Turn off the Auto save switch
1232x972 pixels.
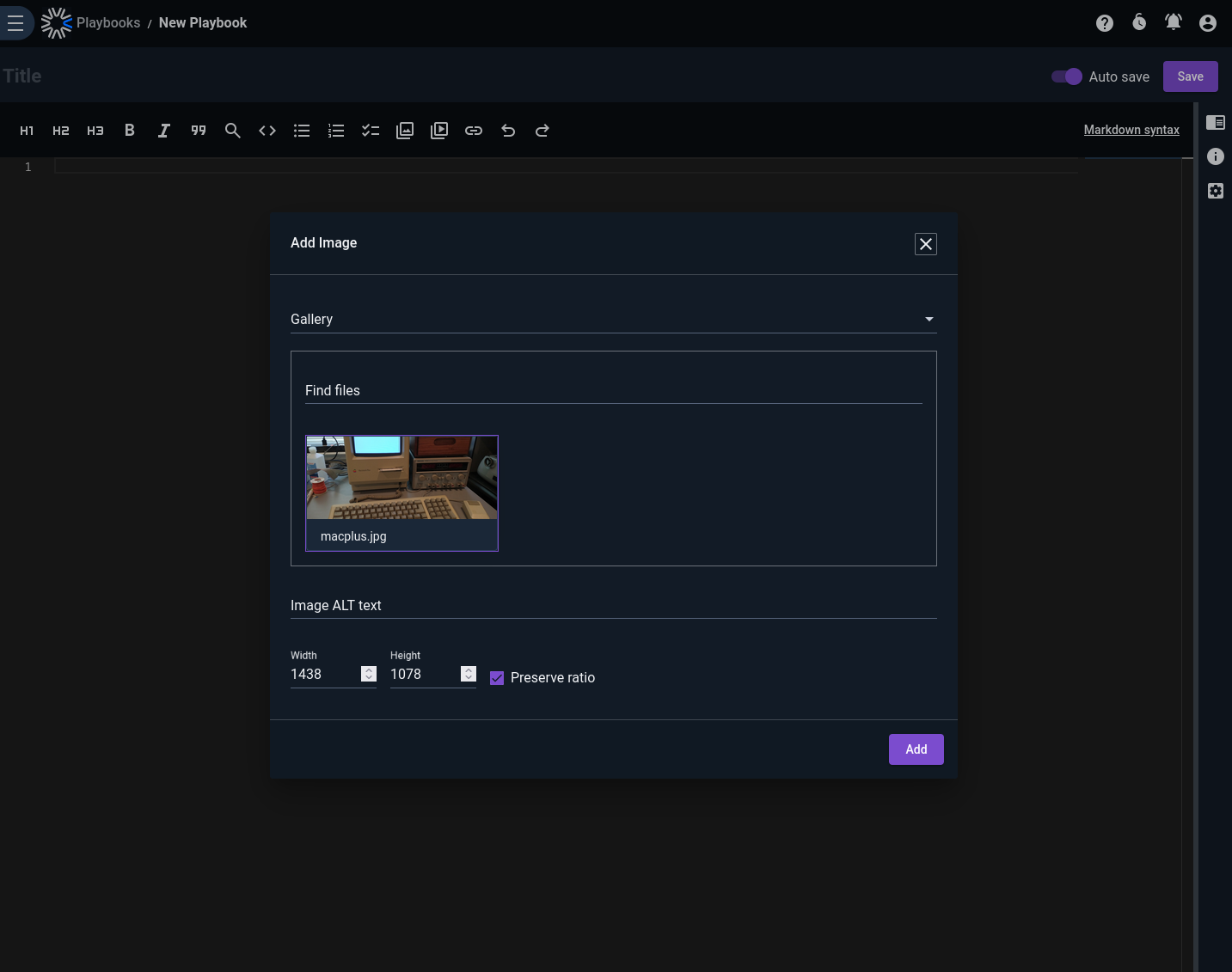pos(1067,76)
